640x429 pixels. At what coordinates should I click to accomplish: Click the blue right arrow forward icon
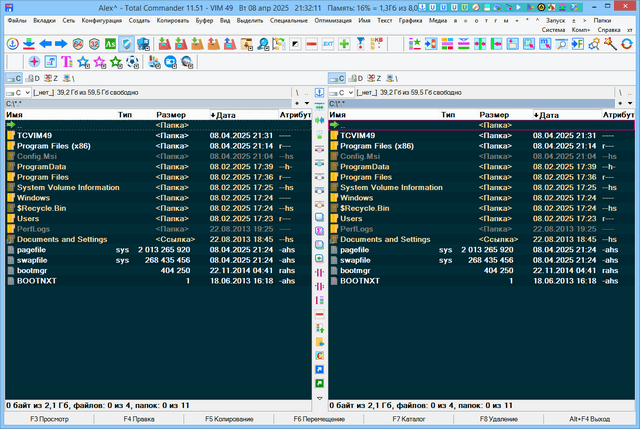point(62,44)
